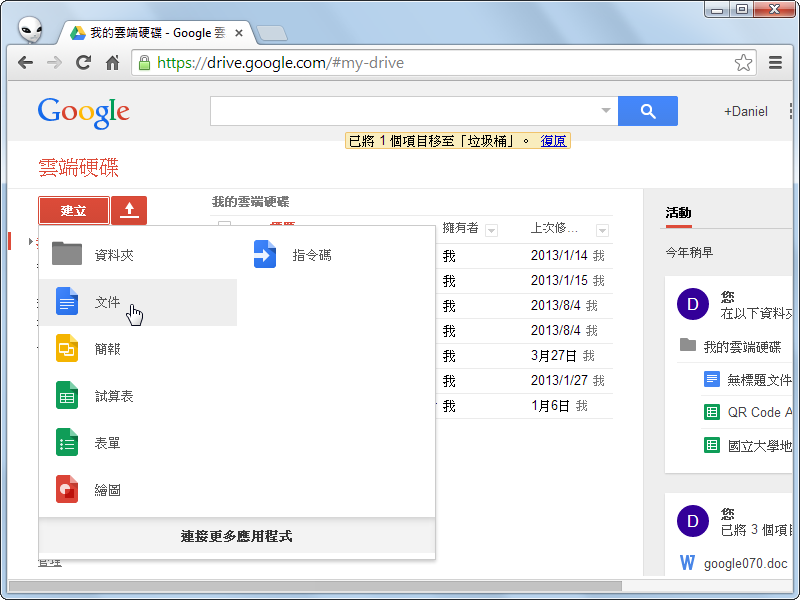Bookmark this page with the star icon
The image size is (800, 600).
pyautogui.click(x=743, y=63)
